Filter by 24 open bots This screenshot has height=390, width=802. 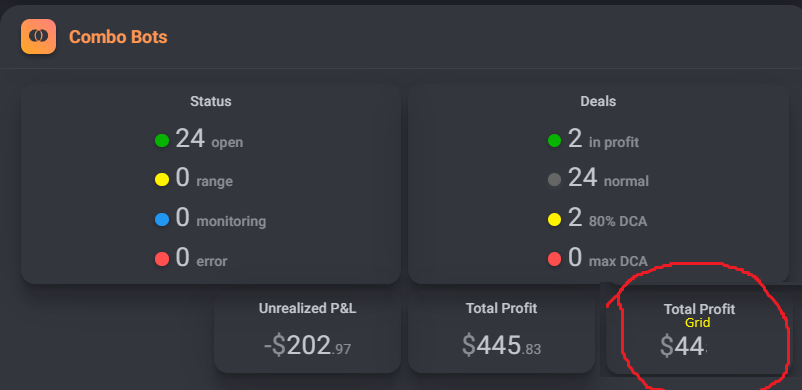[209, 139]
